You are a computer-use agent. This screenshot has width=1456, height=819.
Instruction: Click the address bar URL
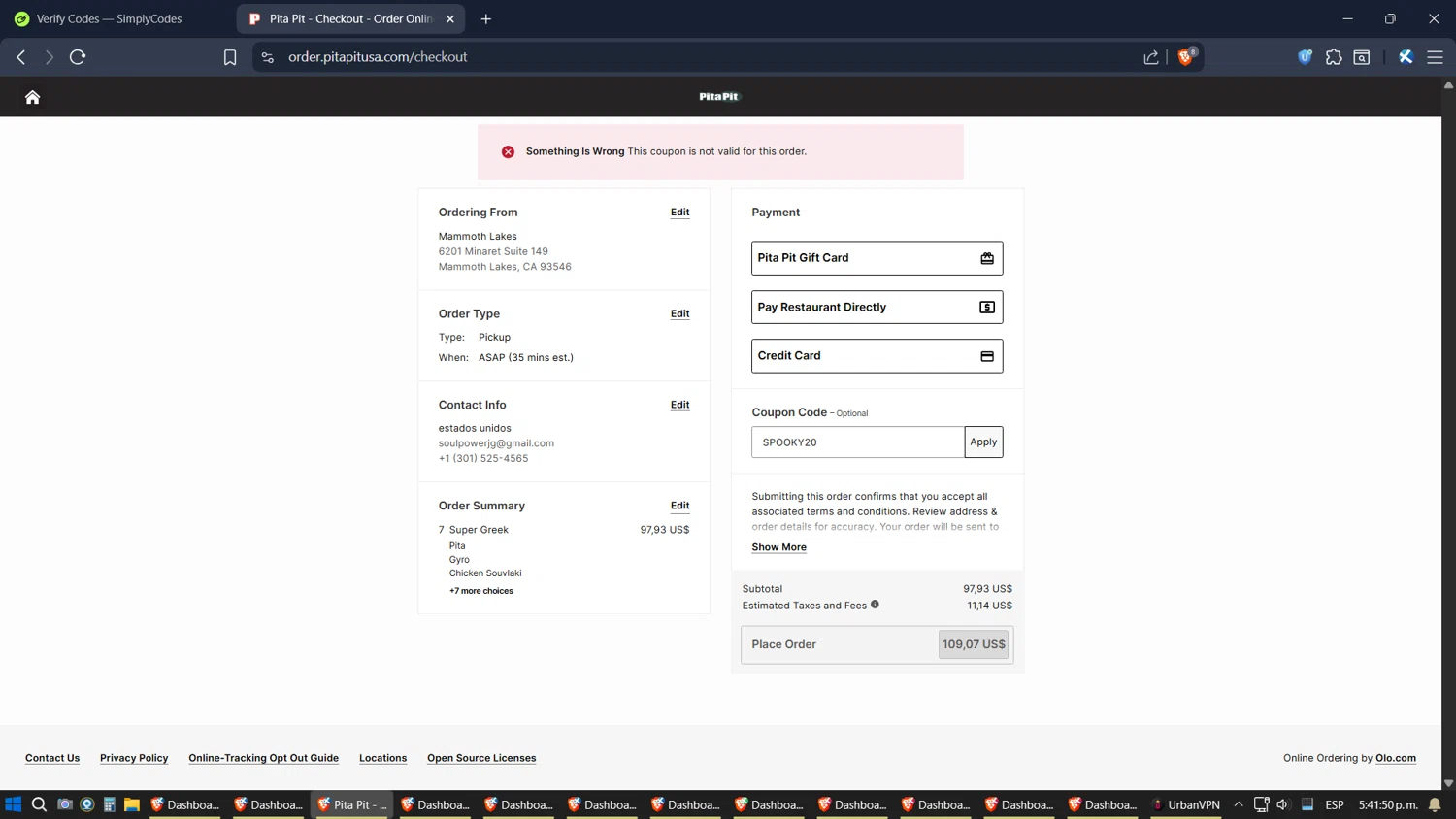pos(378,57)
